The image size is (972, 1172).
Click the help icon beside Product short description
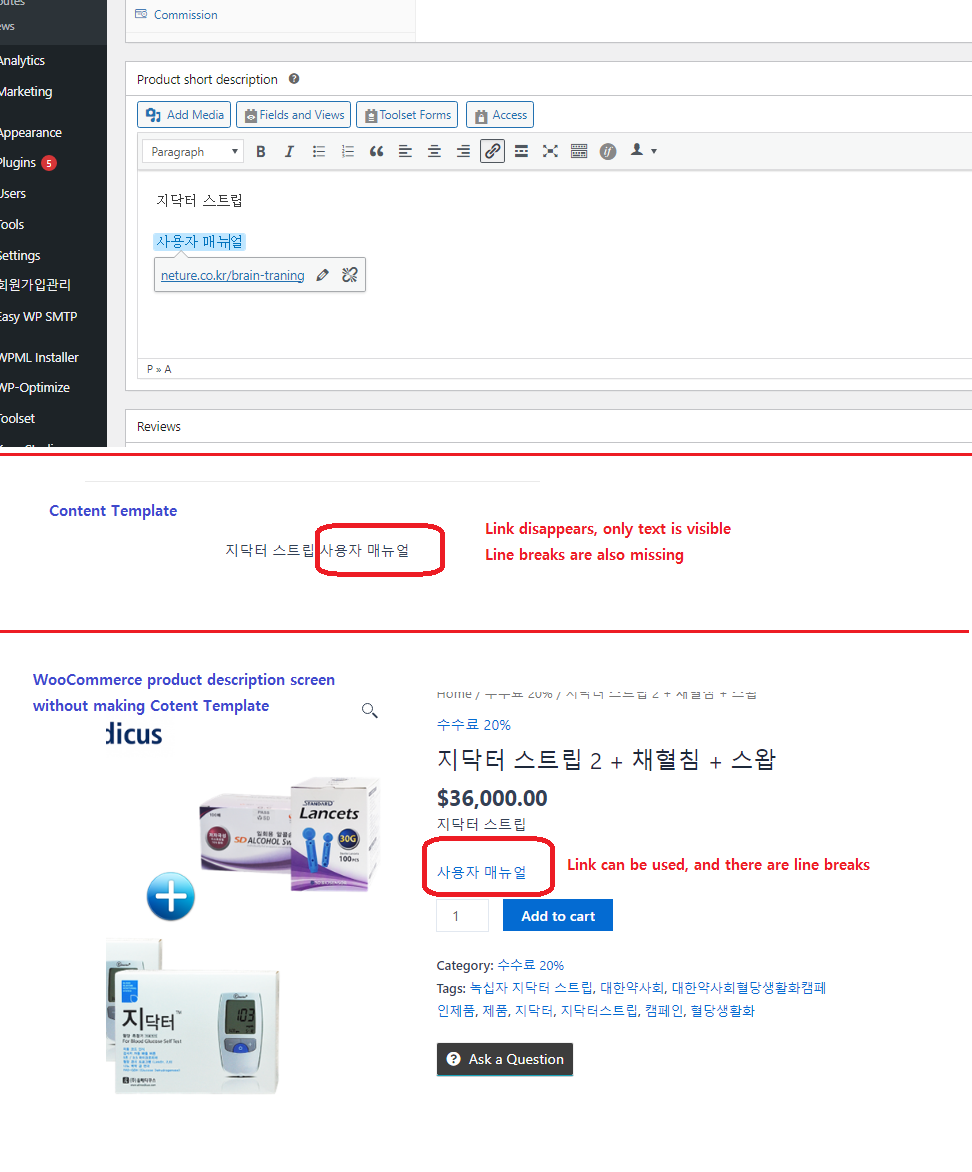294,78
